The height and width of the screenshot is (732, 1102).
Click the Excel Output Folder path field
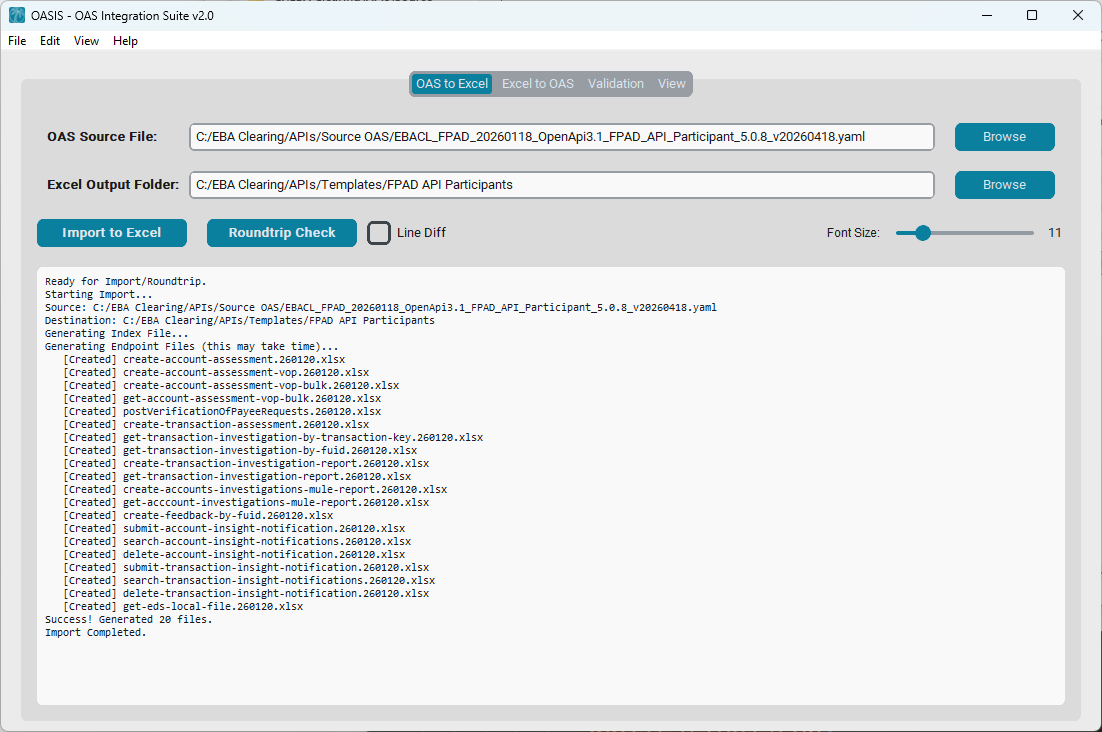pos(561,185)
